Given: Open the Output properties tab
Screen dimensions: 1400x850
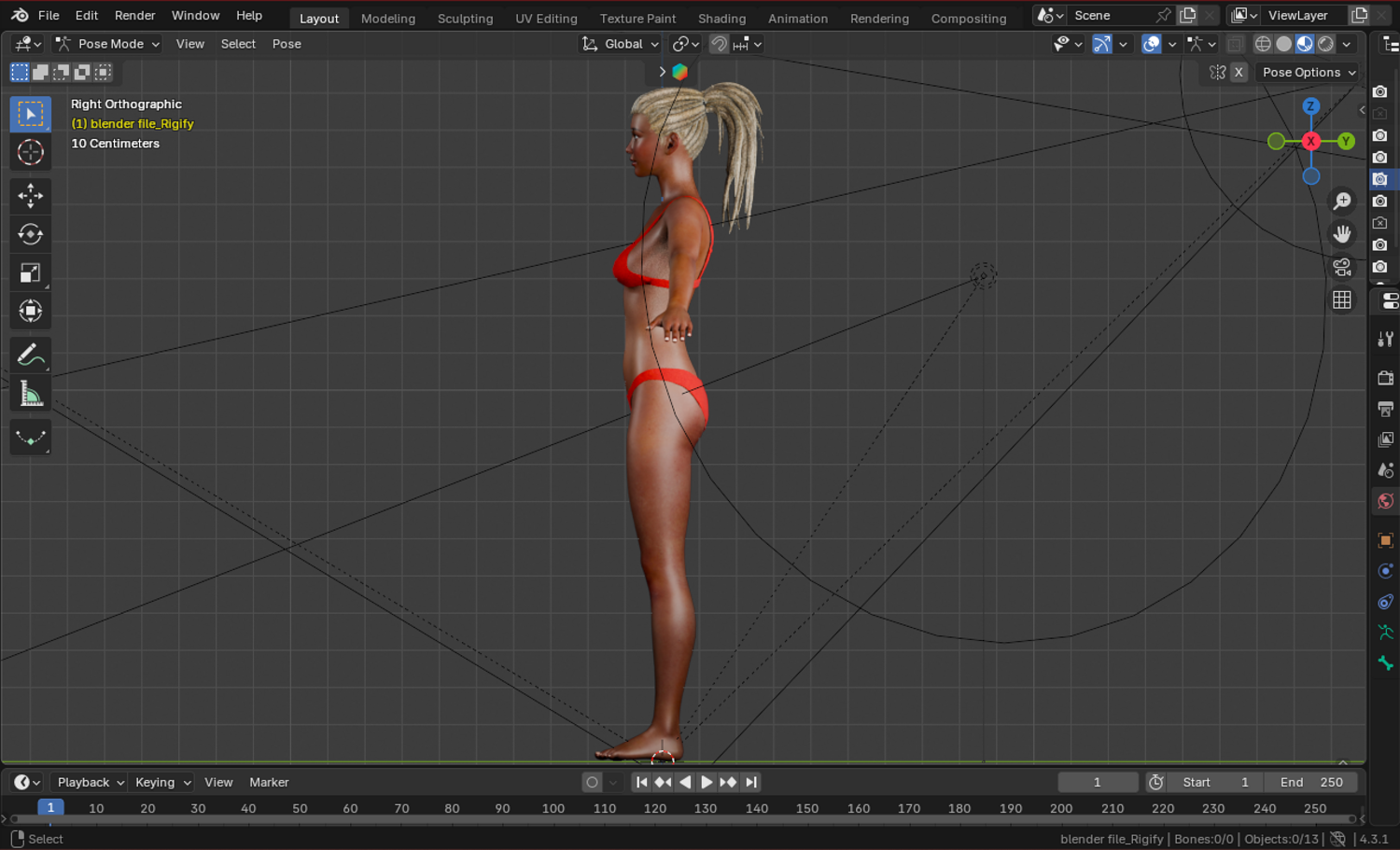Looking at the screenshot, I should [1386, 409].
